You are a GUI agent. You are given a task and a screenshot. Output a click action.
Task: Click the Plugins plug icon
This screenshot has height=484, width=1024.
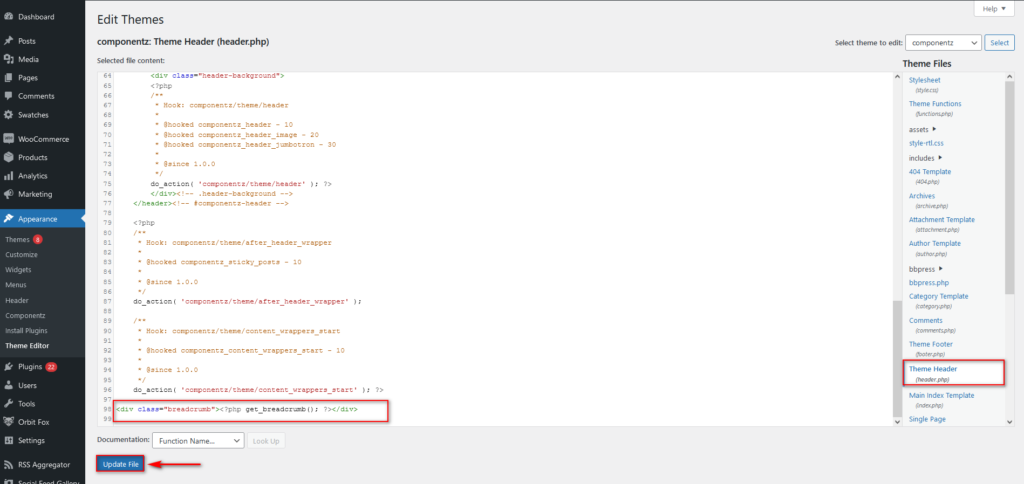[8, 367]
